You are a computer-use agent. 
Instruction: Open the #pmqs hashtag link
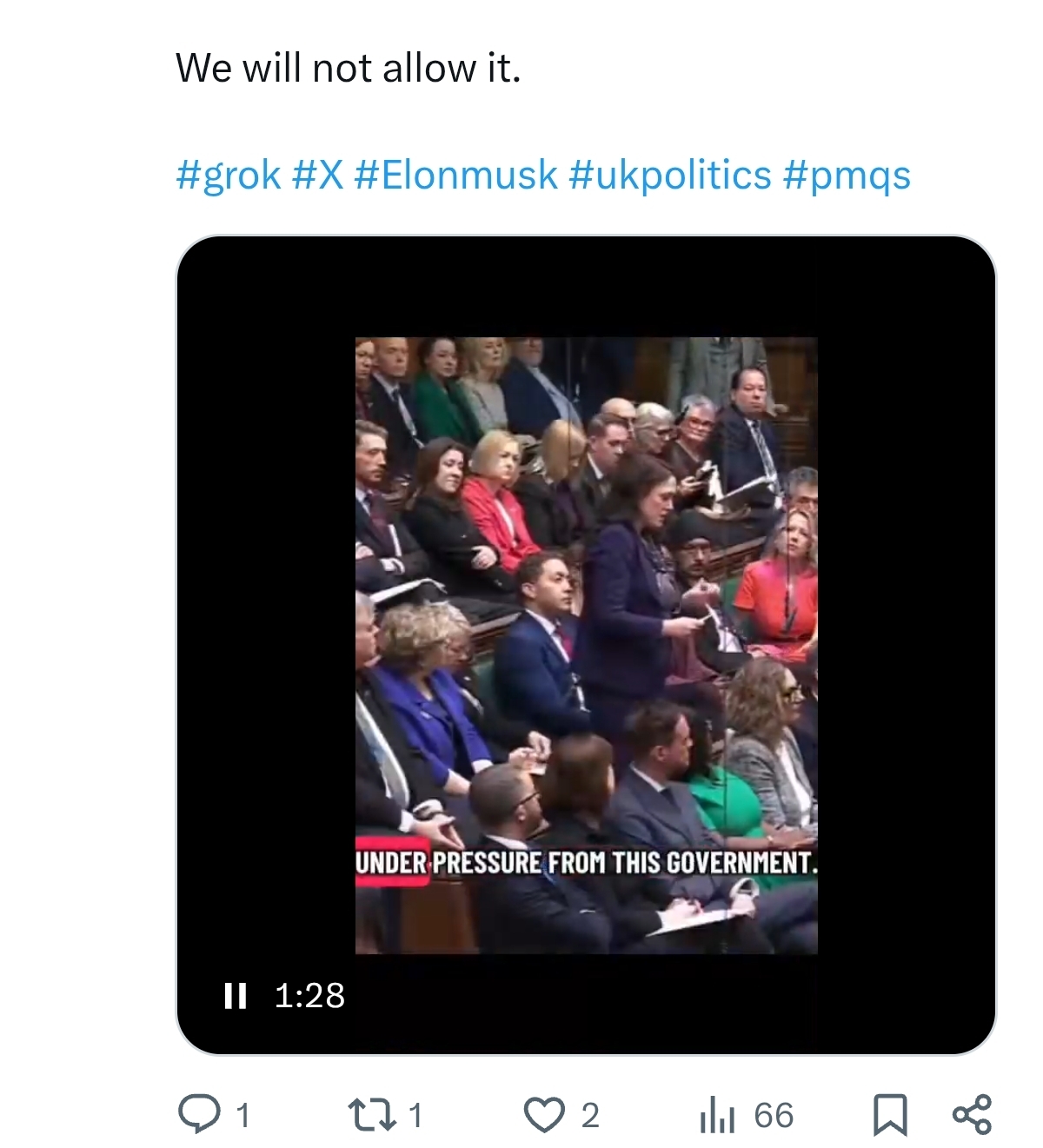(847, 175)
